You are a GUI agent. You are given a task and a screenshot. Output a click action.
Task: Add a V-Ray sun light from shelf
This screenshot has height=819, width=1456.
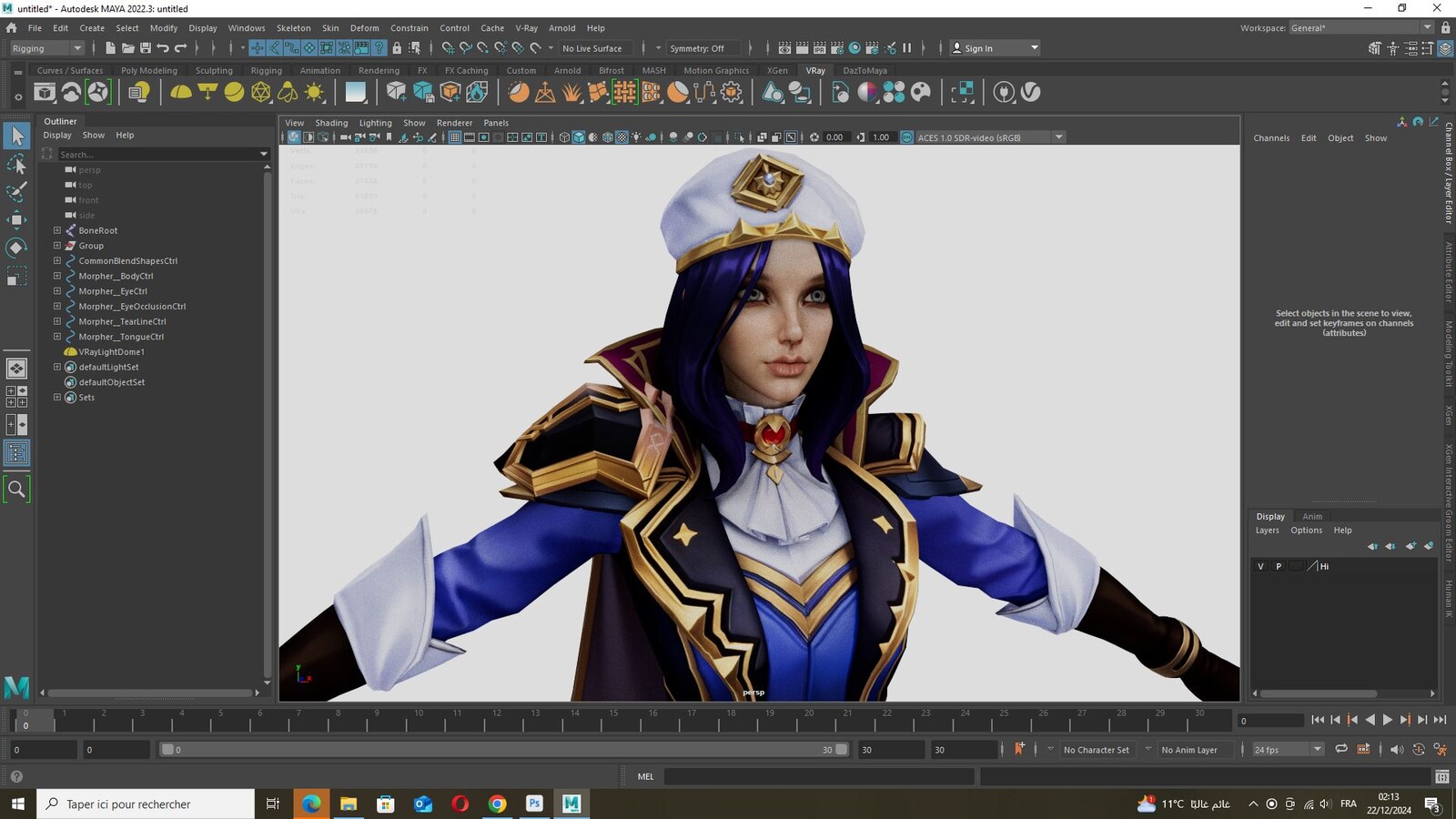[x=314, y=92]
